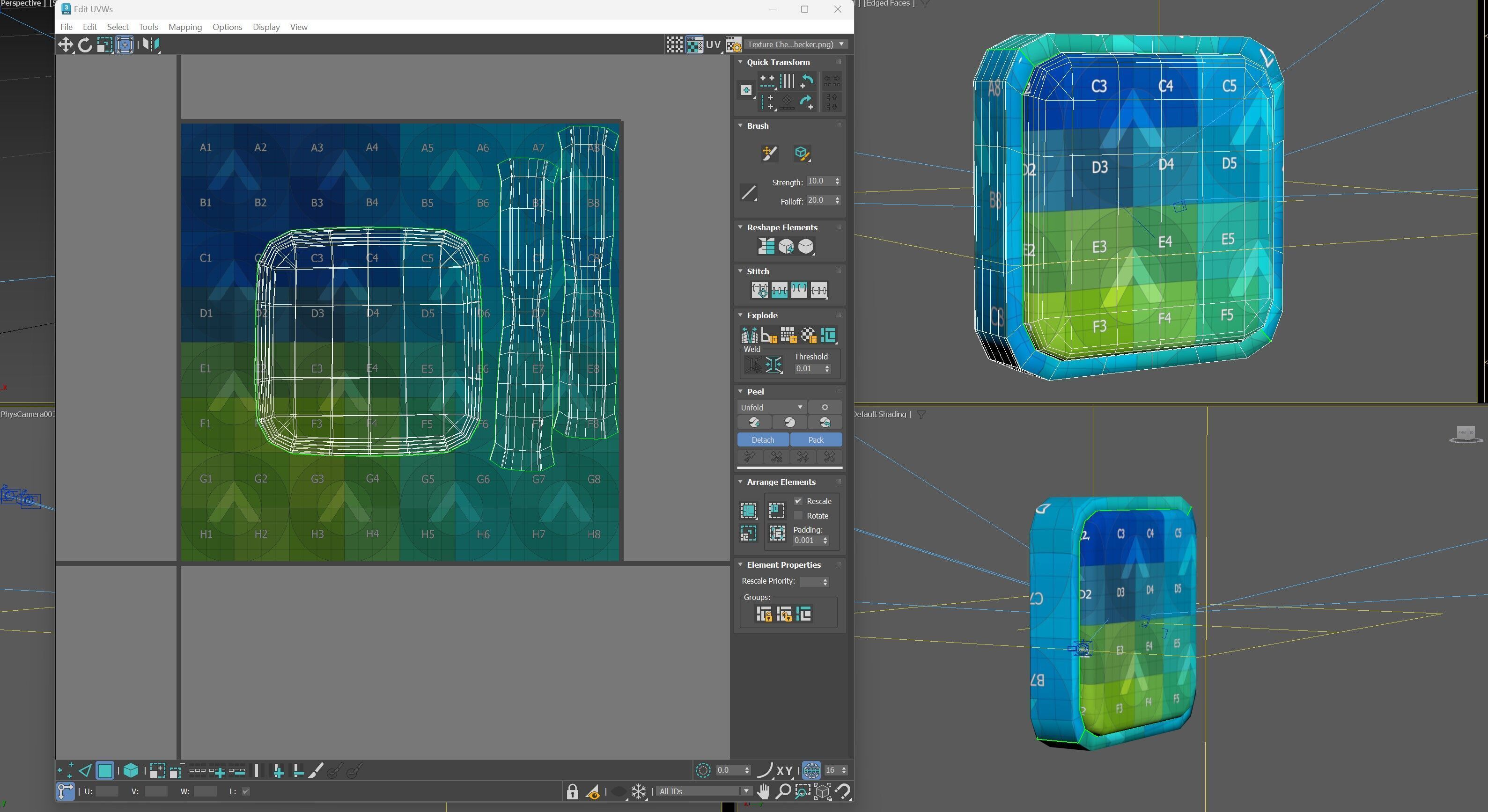Screen dimensions: 1488x812
Task: Collapse the Quick Transform rollout
Action: pos(741,62)
